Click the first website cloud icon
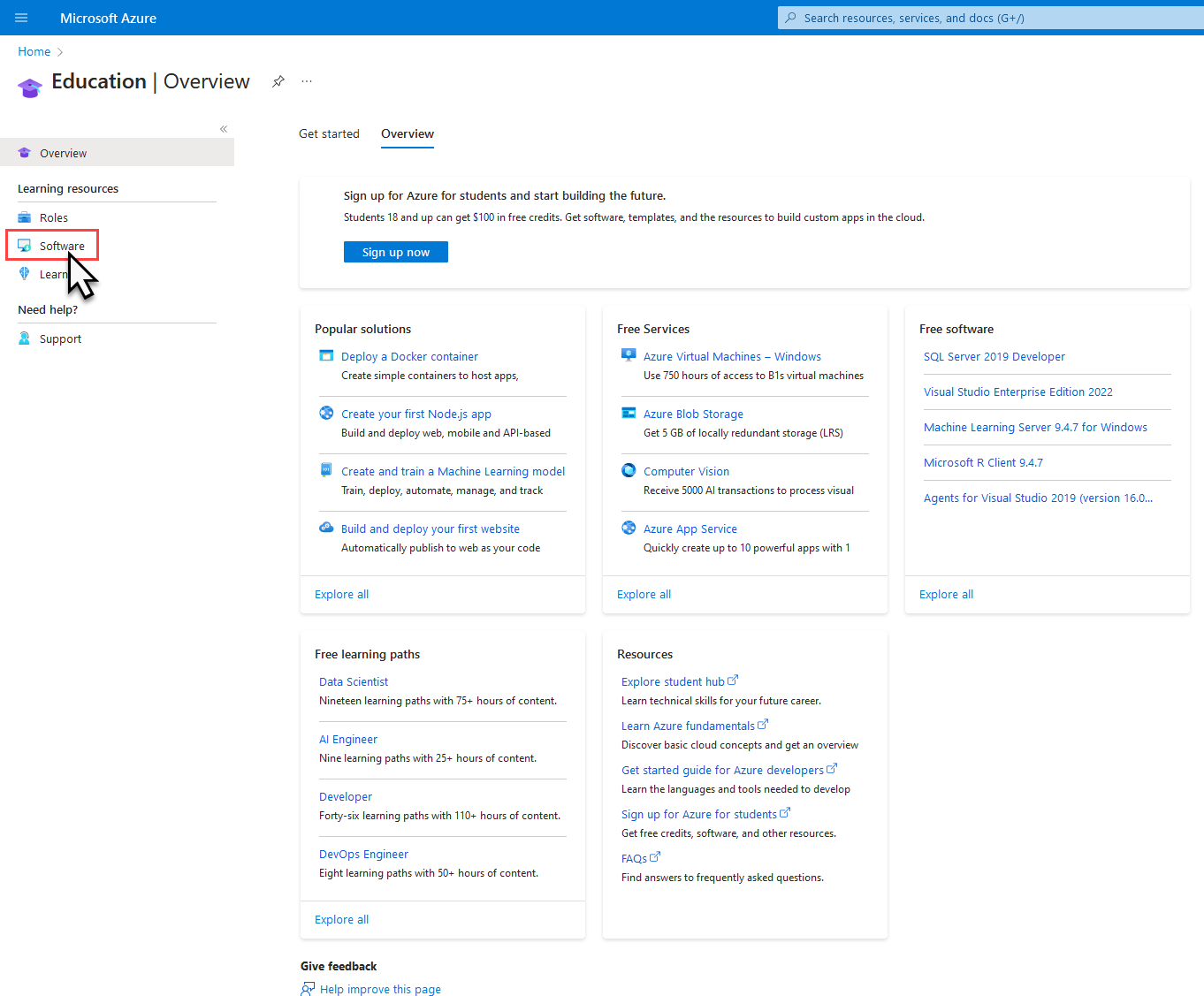 pyautogui.click(x=326, y=528)
